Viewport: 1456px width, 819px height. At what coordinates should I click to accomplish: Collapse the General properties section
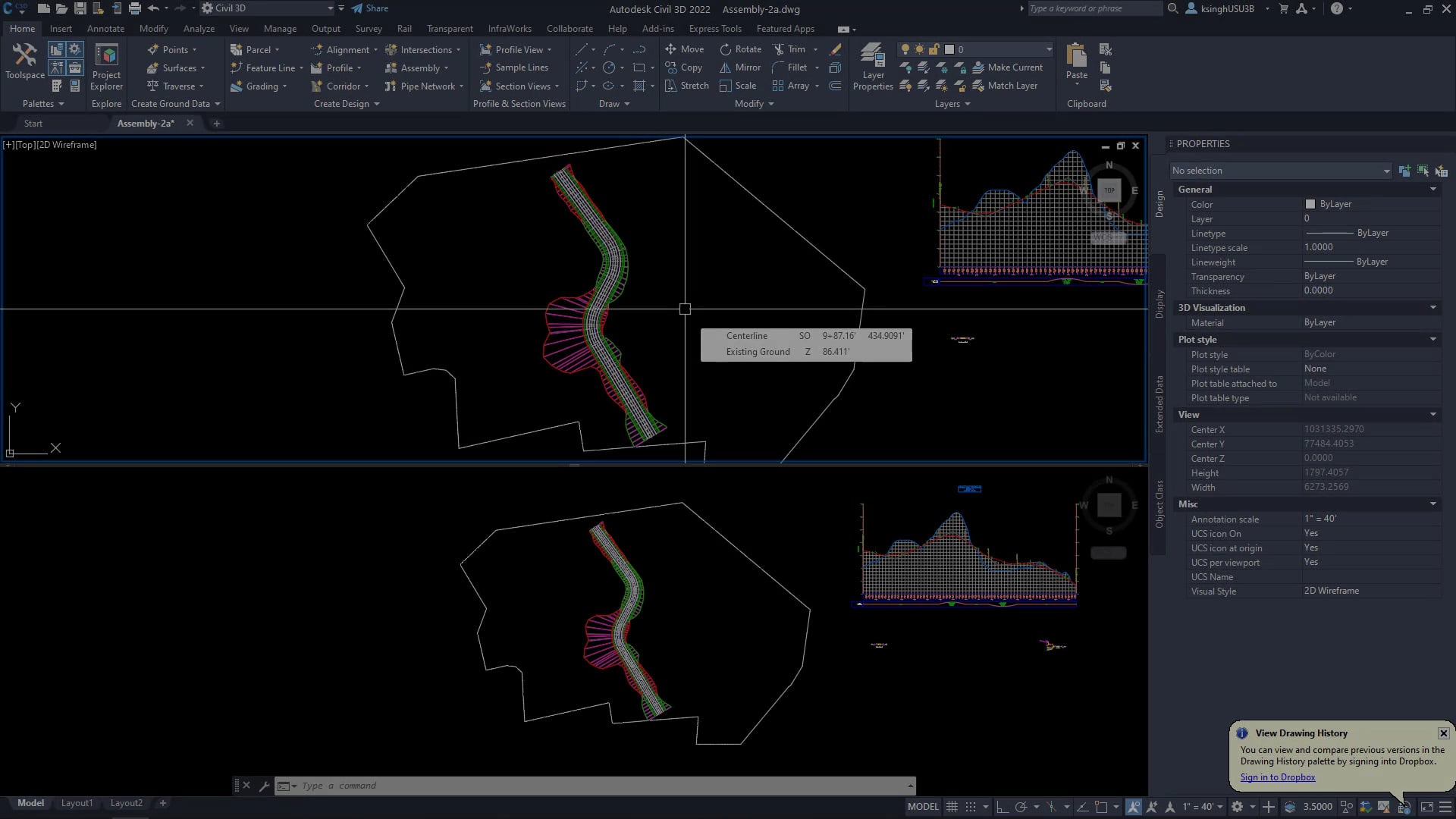point(1432,190)
